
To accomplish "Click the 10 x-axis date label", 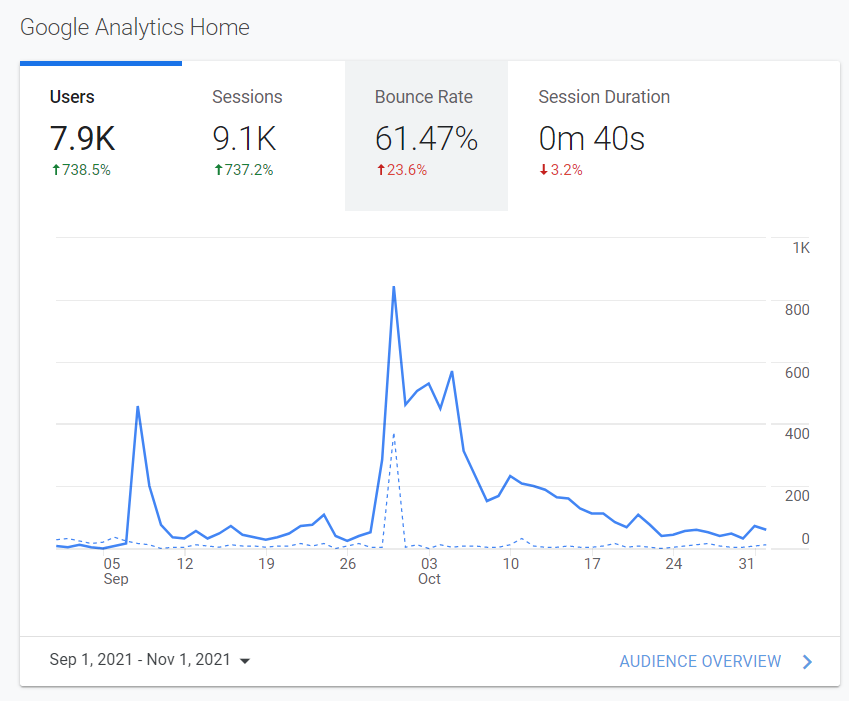I will pyautogui.click(x=511, y=564).
